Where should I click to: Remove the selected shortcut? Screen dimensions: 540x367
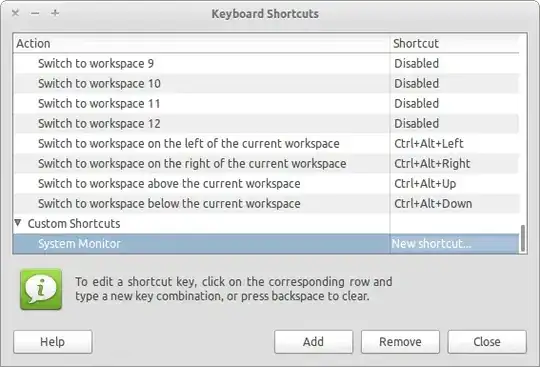click(400, 342)
